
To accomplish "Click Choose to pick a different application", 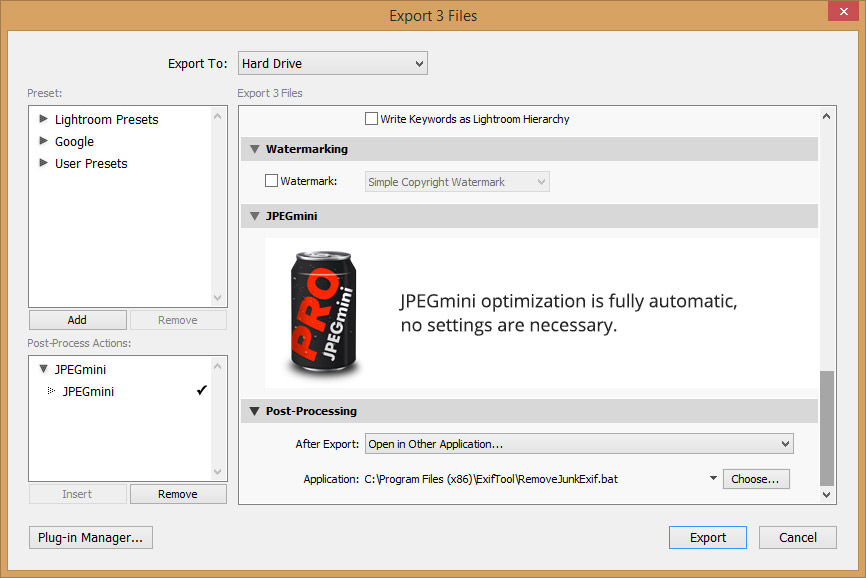I will point(755,479).
